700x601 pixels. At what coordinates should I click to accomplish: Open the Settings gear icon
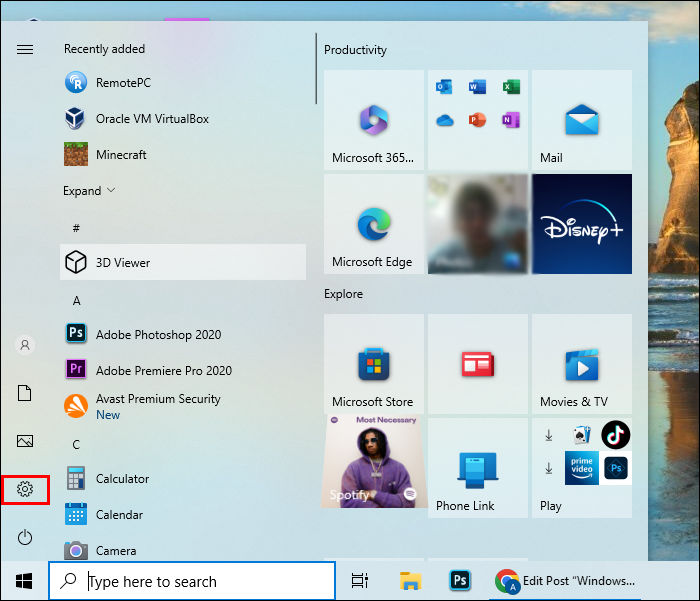pos(25,489)
